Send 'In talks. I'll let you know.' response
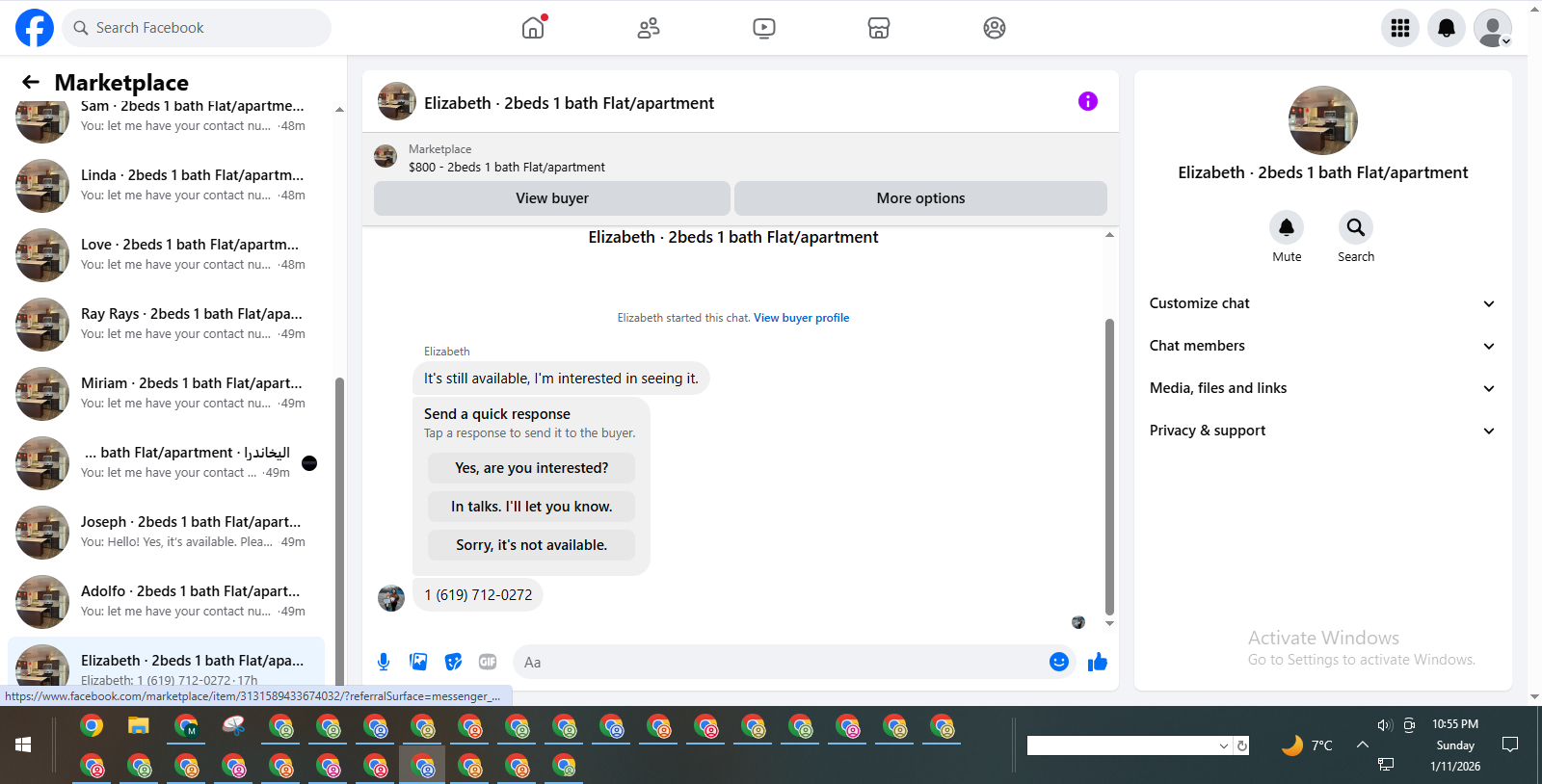This screenshot has height=784, width=1542. 532,507
